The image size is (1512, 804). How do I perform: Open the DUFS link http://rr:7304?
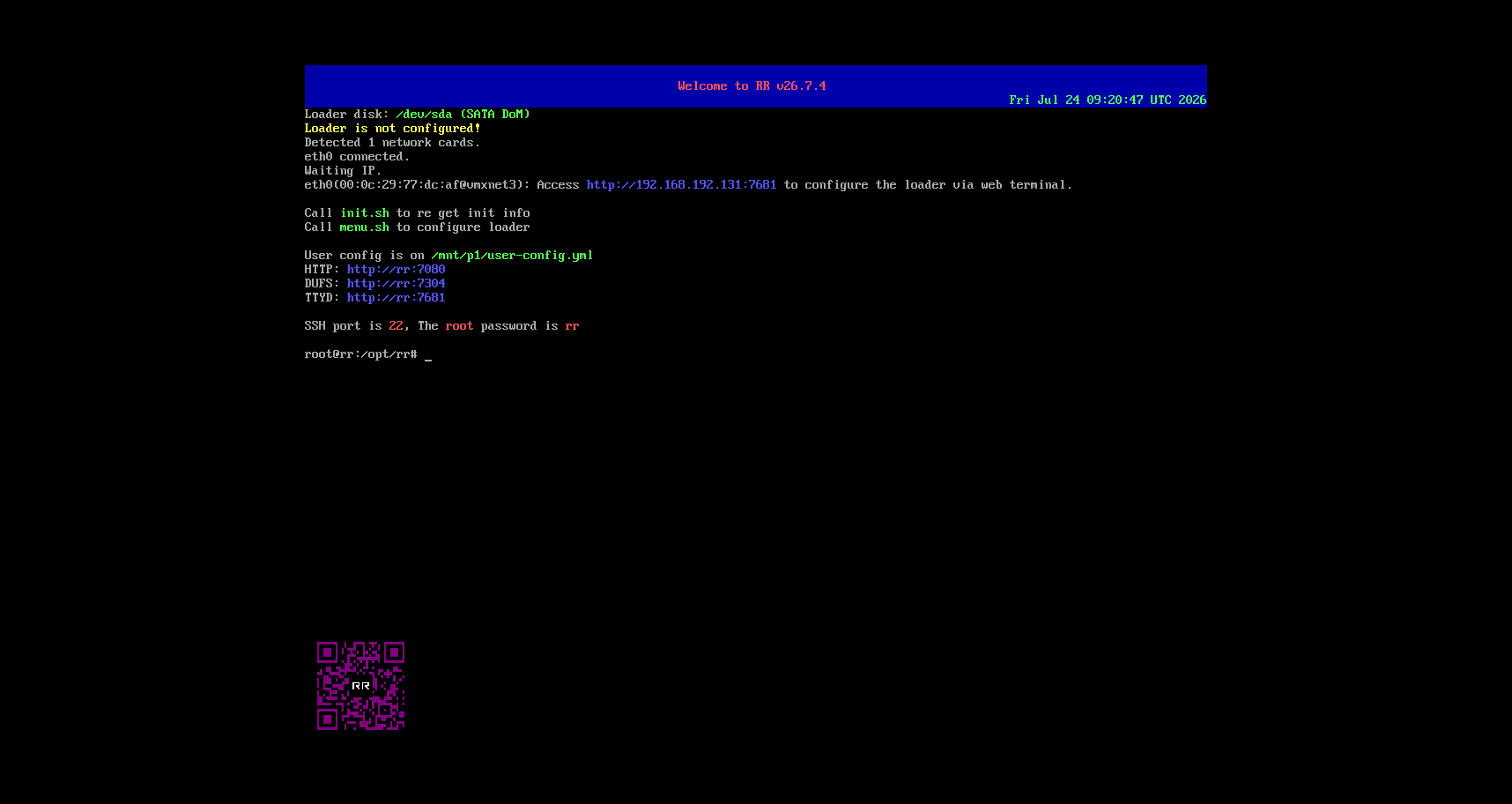tap(396, 284)
